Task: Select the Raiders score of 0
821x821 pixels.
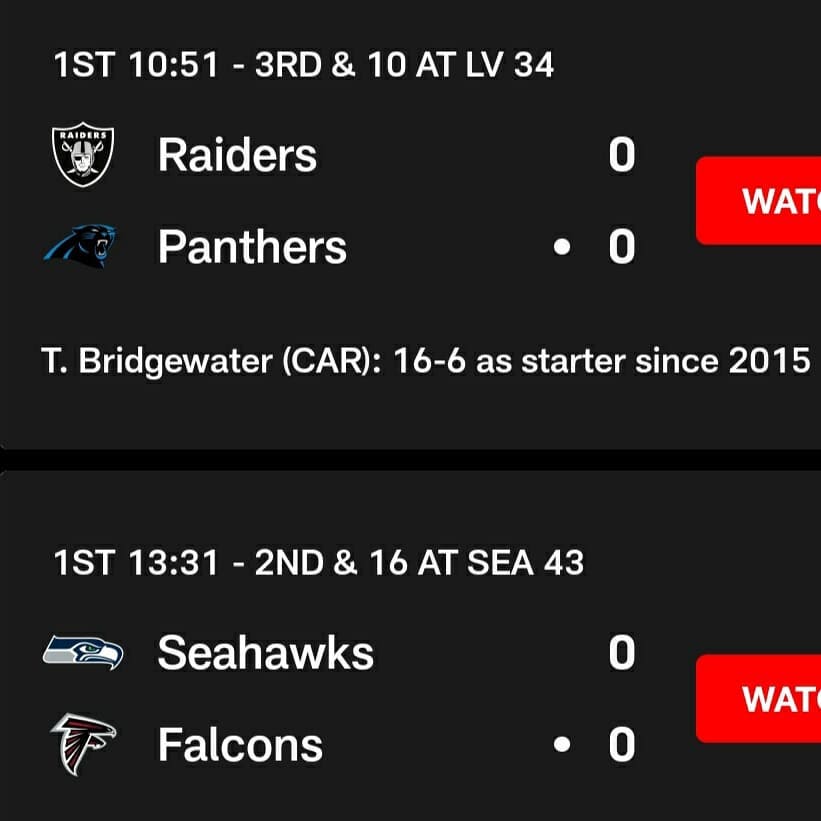Action: pos(622,155)
